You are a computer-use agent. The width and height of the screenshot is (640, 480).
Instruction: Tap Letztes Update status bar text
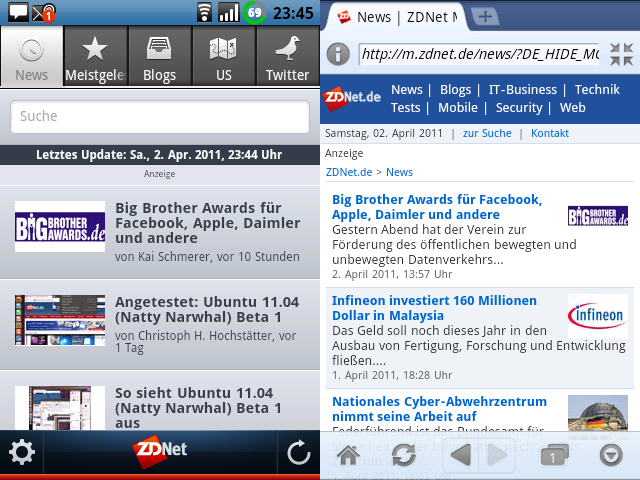tap(159, 155)
